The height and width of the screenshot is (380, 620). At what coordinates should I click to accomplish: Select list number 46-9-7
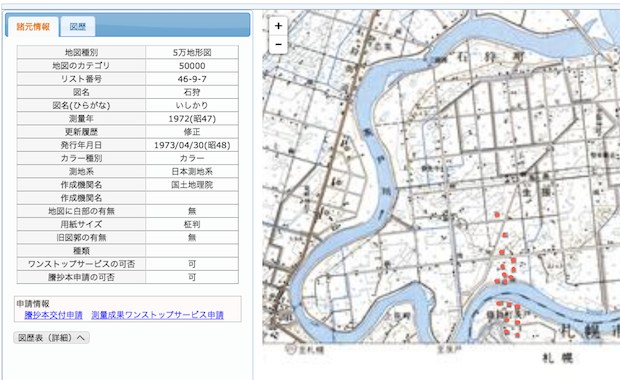click(x=192, y=79)
